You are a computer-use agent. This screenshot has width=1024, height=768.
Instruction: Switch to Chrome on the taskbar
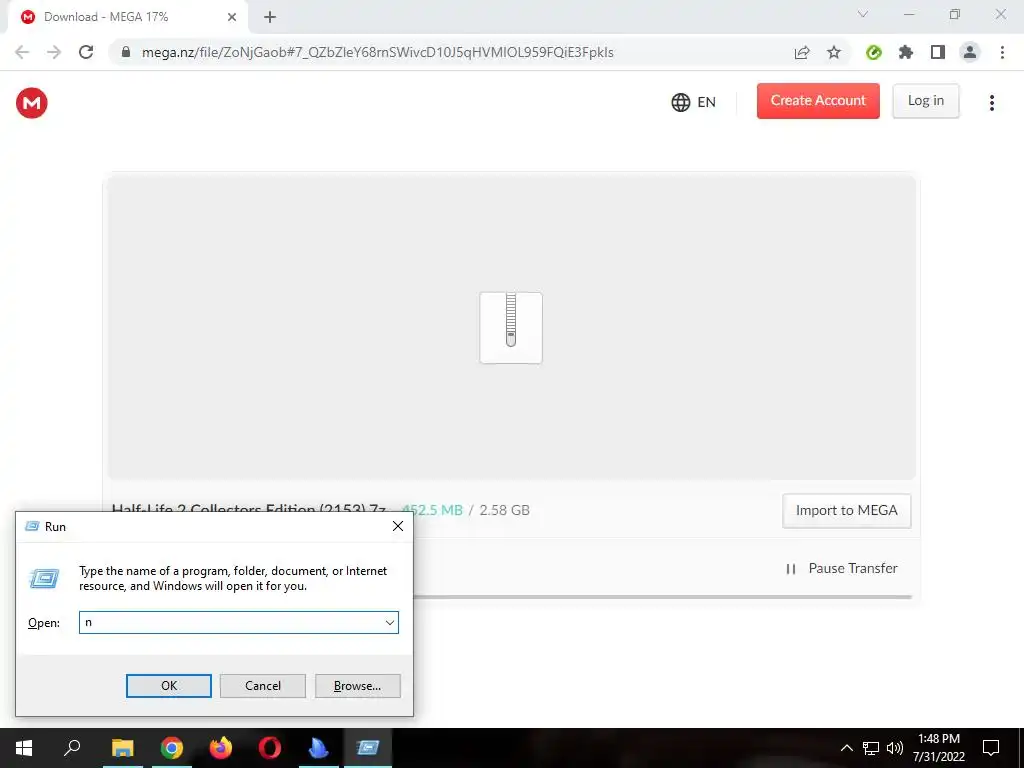click(171, 748)
